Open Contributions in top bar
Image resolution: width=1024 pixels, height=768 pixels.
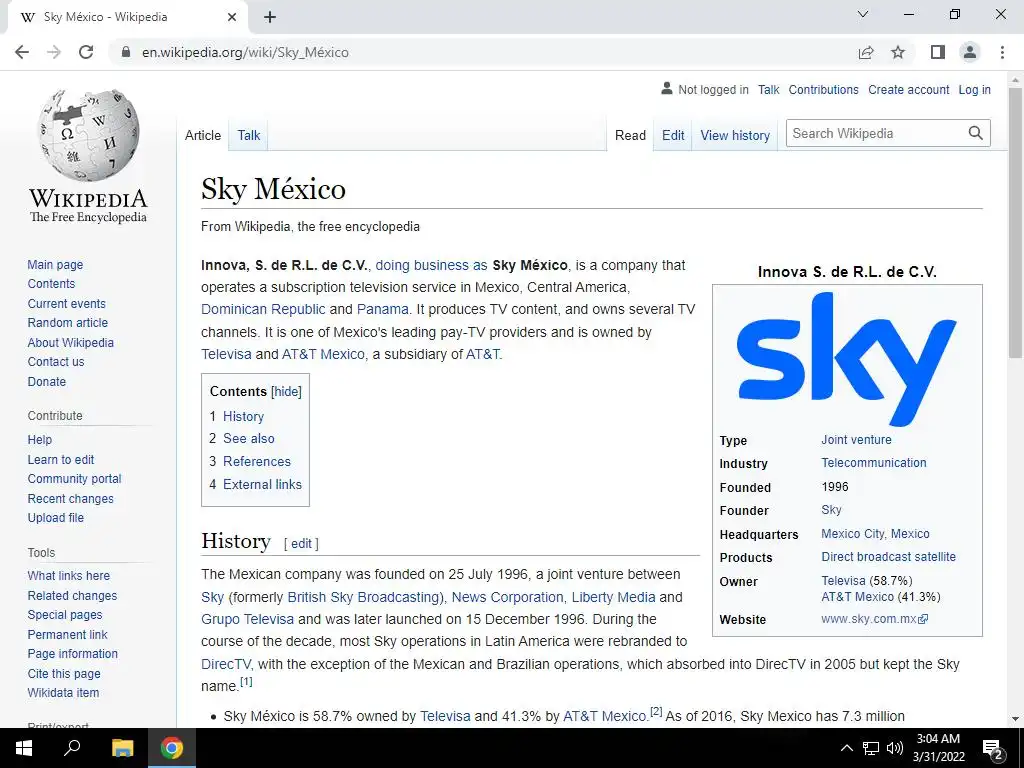pyautogui.click(x=823, y=89)
